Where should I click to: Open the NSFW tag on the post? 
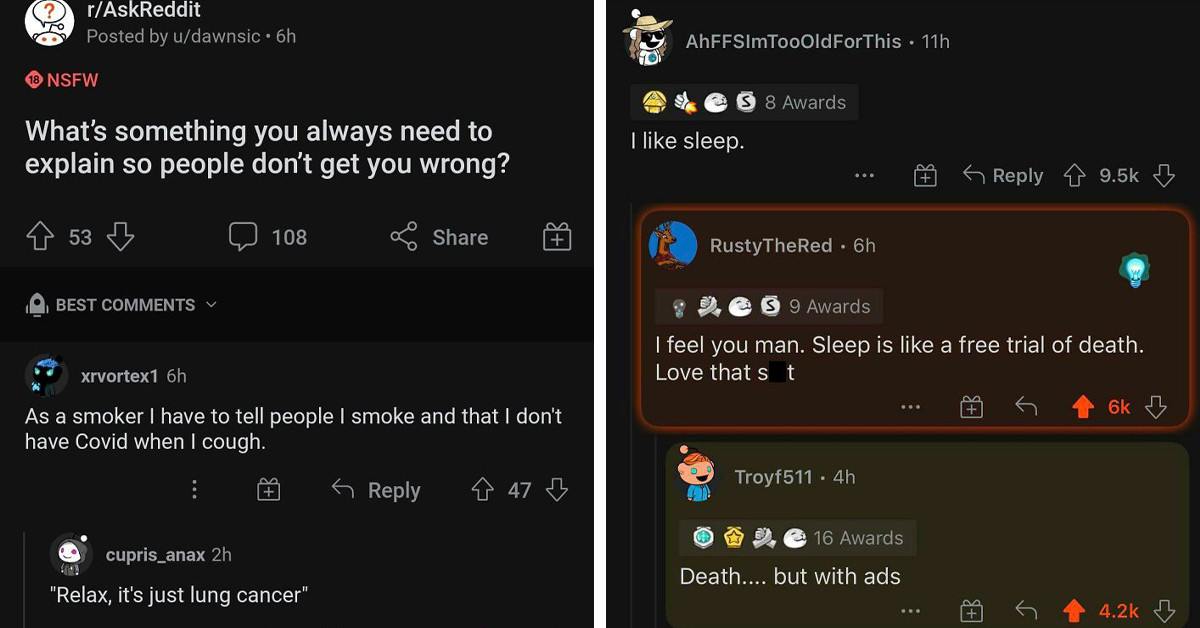pos(61,80)
